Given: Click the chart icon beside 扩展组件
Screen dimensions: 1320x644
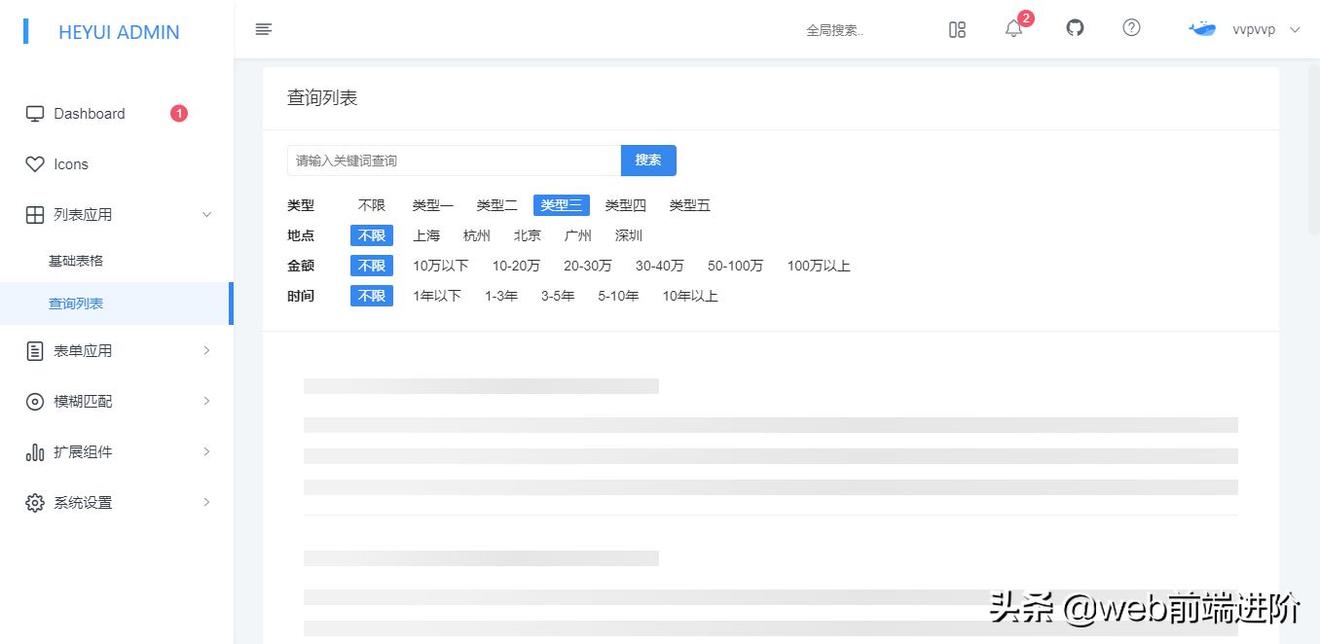Looking at the screenshot, I should coord(35,451).
